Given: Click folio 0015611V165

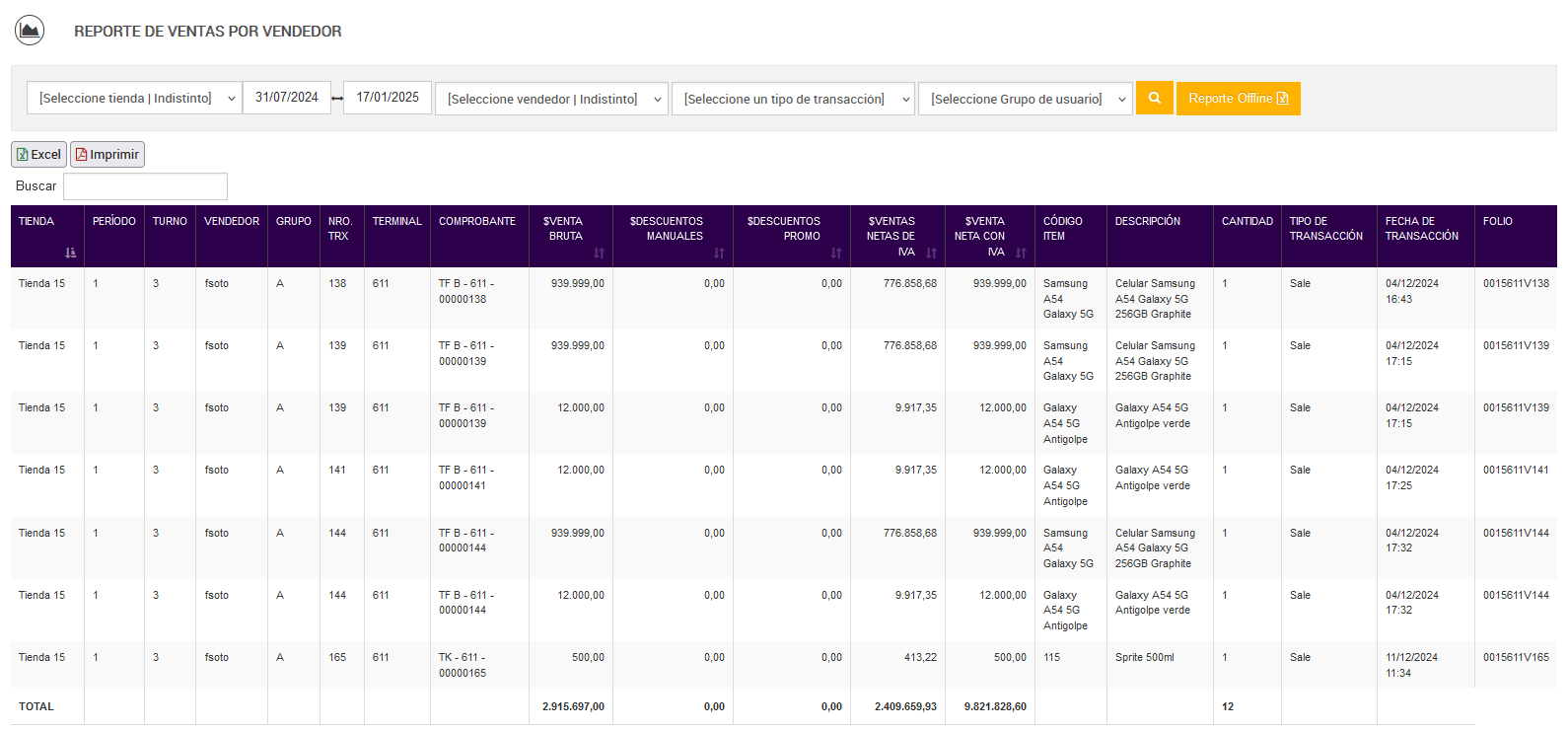Looking at the screenshot, I should pos(1516,658).
